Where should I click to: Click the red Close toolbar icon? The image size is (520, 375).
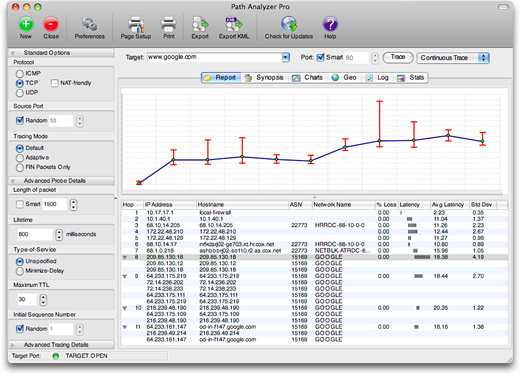click(x=51, y=24)
